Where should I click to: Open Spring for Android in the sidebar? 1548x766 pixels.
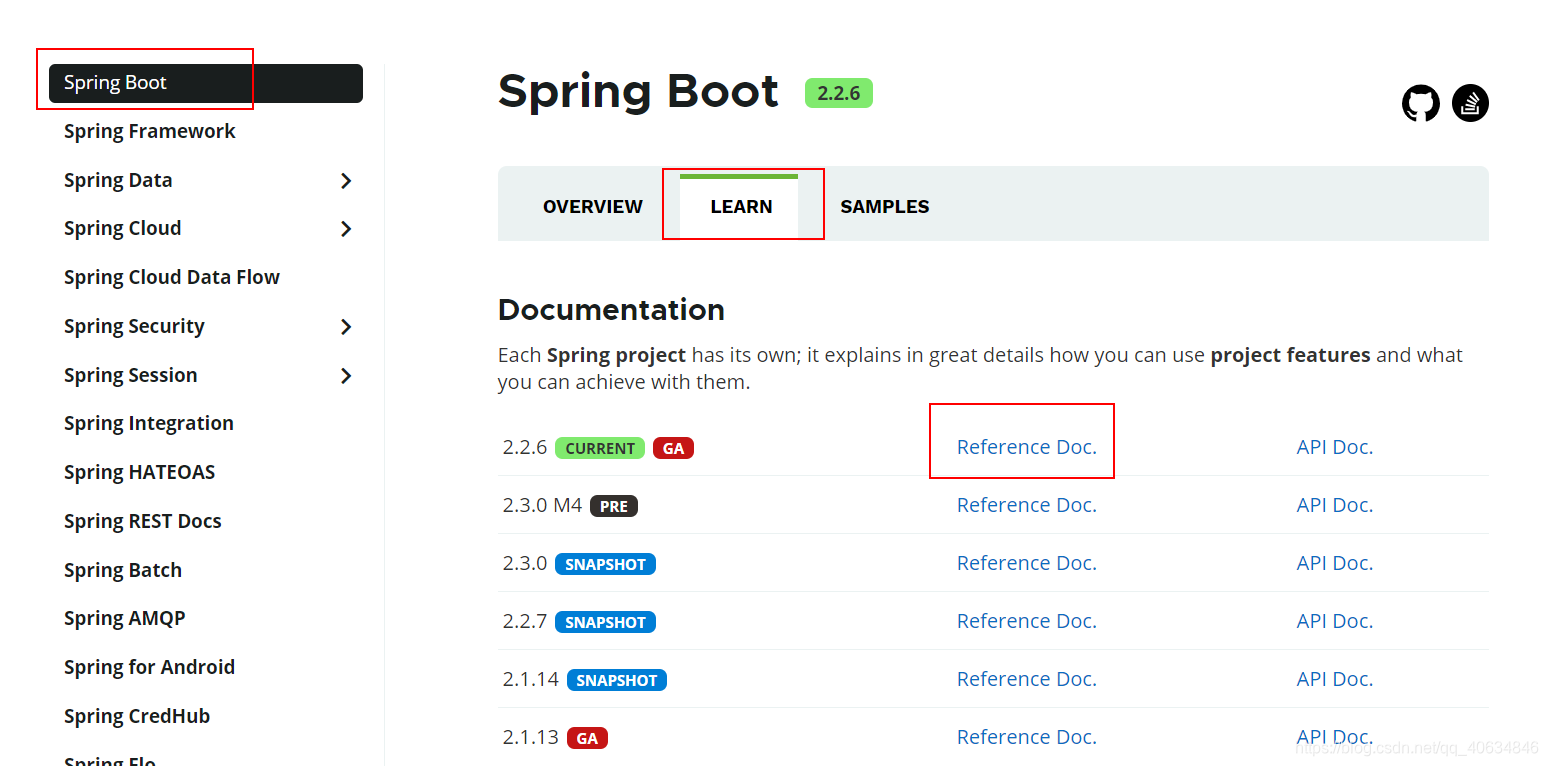click(x=150, y=668)
